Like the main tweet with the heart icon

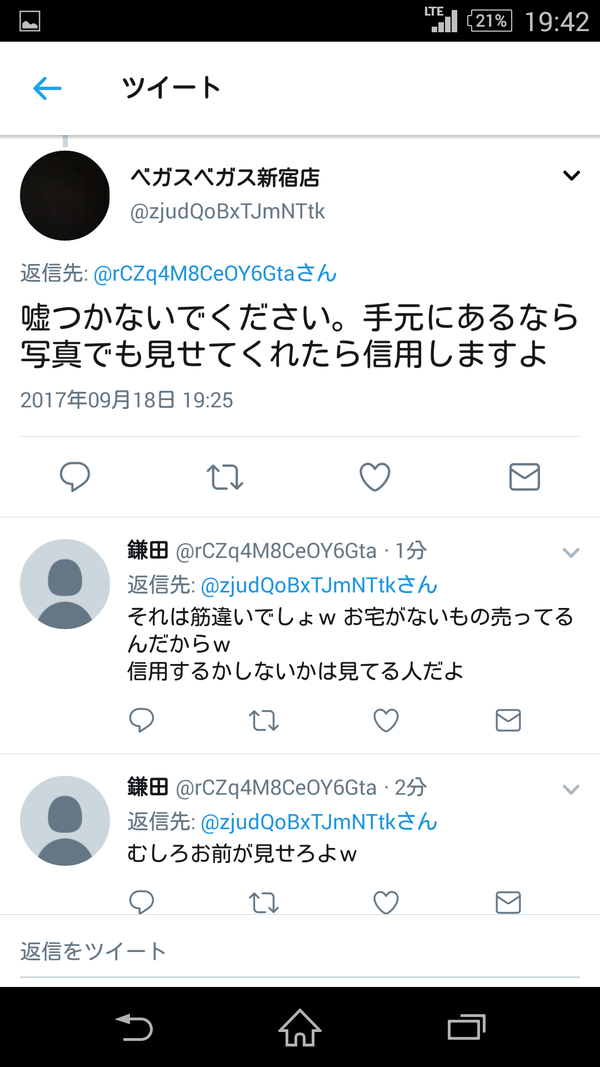pos(375,477)
